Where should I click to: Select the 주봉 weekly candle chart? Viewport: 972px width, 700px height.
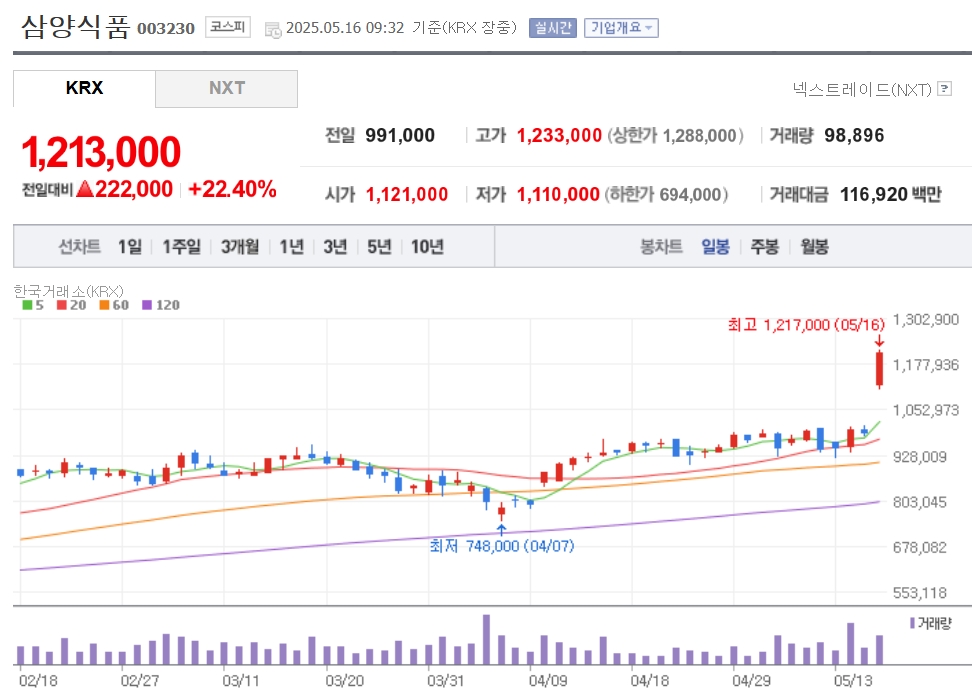[764, 247]
